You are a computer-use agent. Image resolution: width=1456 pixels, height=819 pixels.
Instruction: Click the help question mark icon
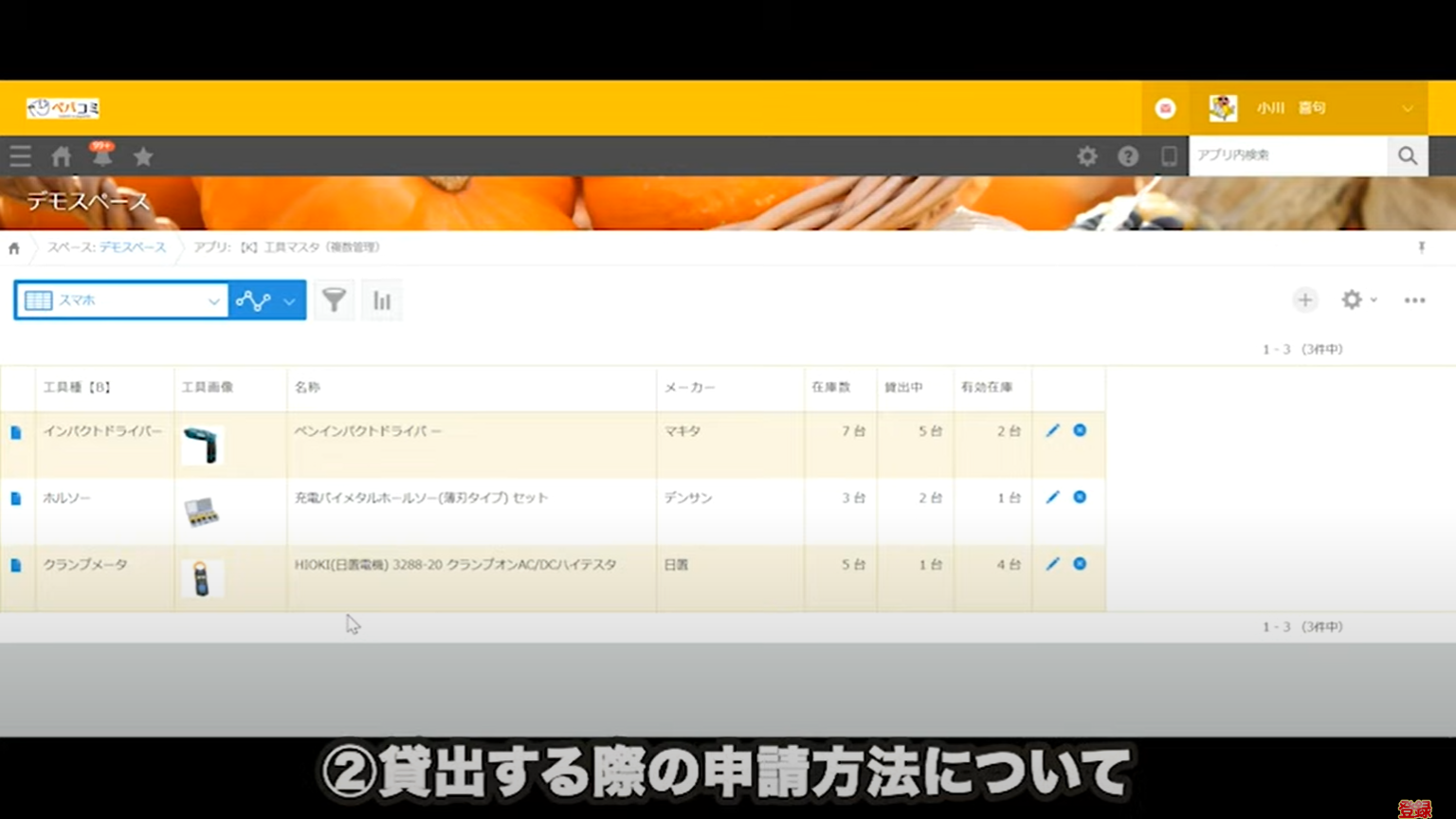coord(1127,155)
